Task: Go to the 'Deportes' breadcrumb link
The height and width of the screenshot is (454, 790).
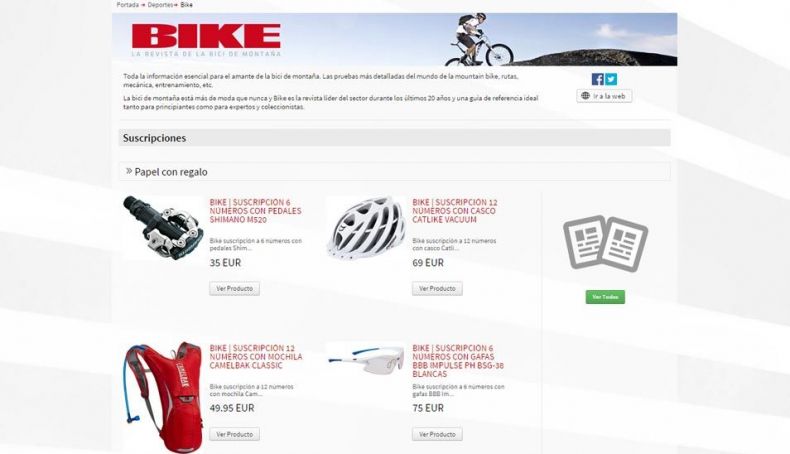Action: coord(160,5)
